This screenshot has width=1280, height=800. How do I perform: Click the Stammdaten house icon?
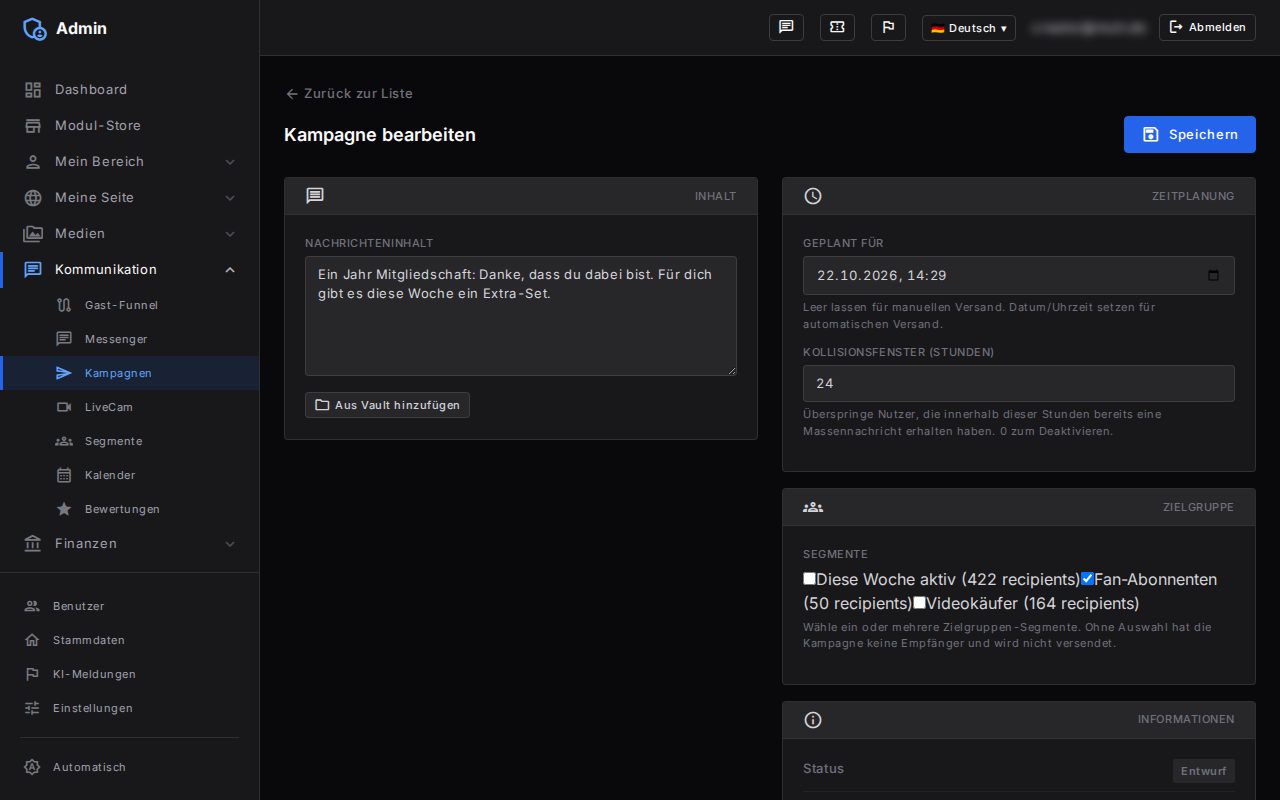[x=32, y=640]
